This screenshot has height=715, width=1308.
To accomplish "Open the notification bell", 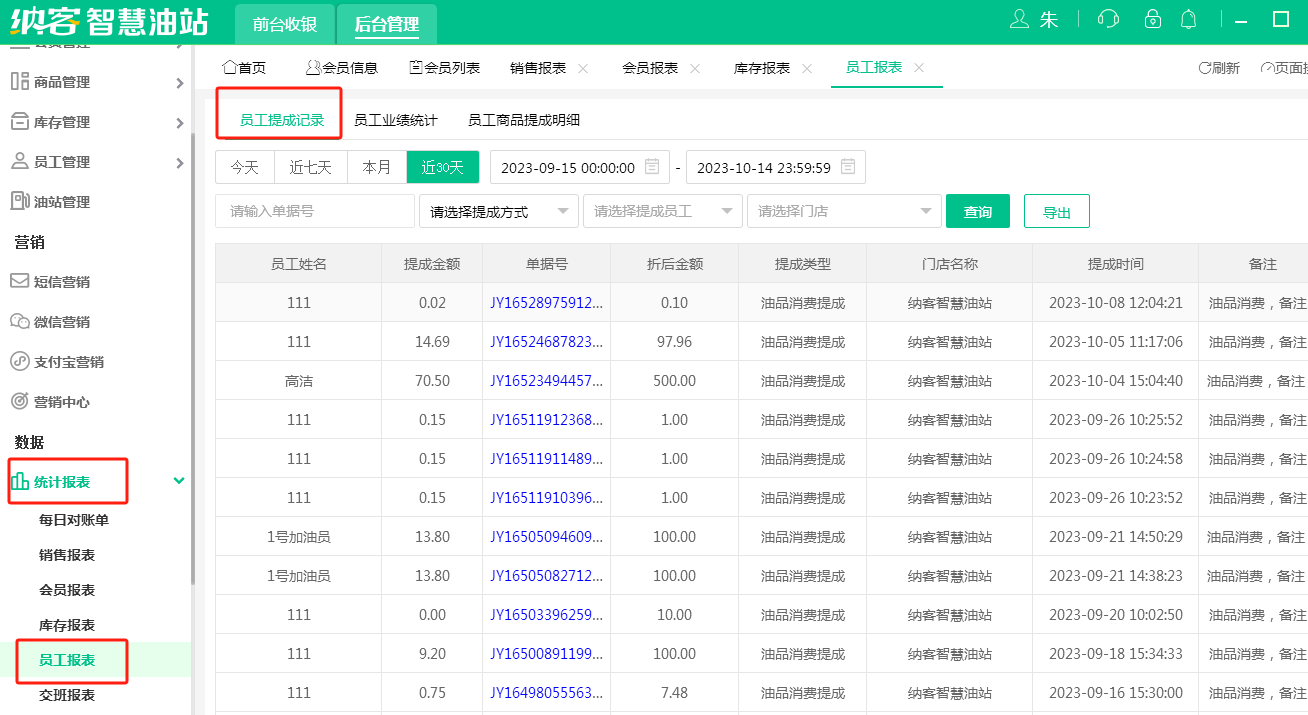I will click(x=1189, y=19).
